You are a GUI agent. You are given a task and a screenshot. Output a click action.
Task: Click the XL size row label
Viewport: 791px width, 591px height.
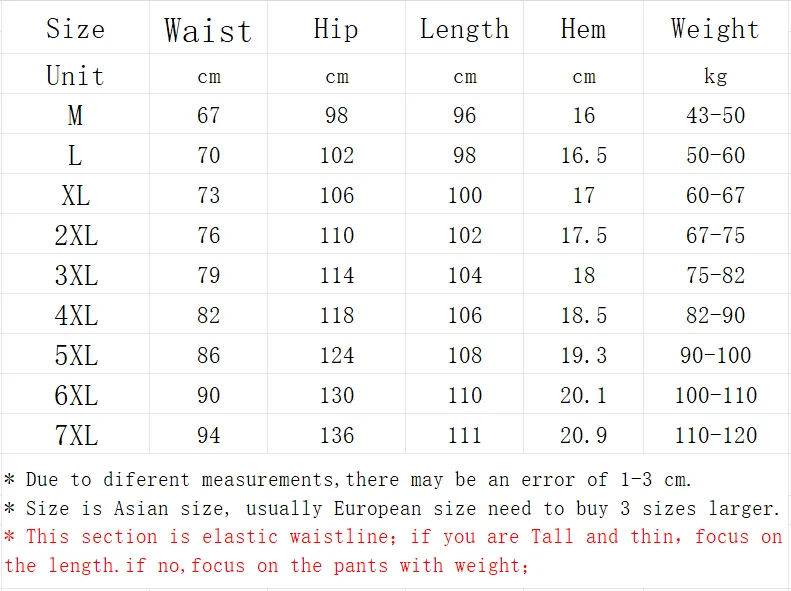pos(75,196)
